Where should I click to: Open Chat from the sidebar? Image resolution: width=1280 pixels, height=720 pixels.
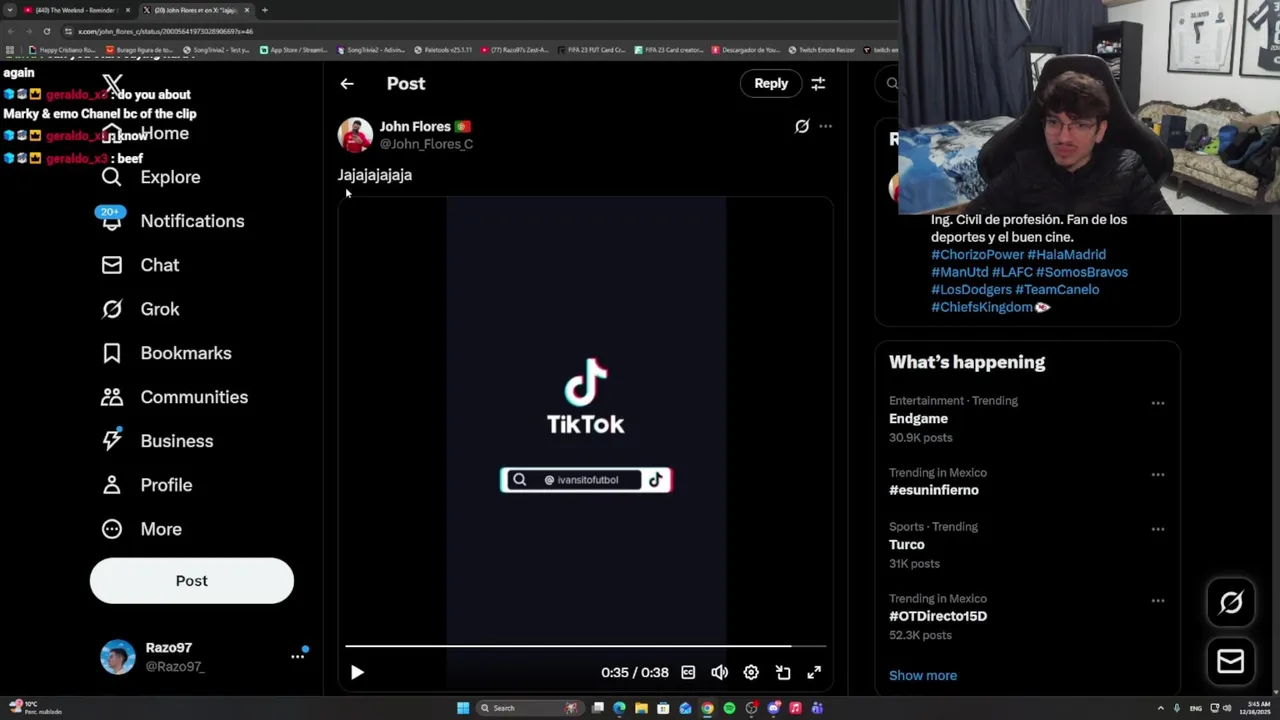tap(140, 265)
